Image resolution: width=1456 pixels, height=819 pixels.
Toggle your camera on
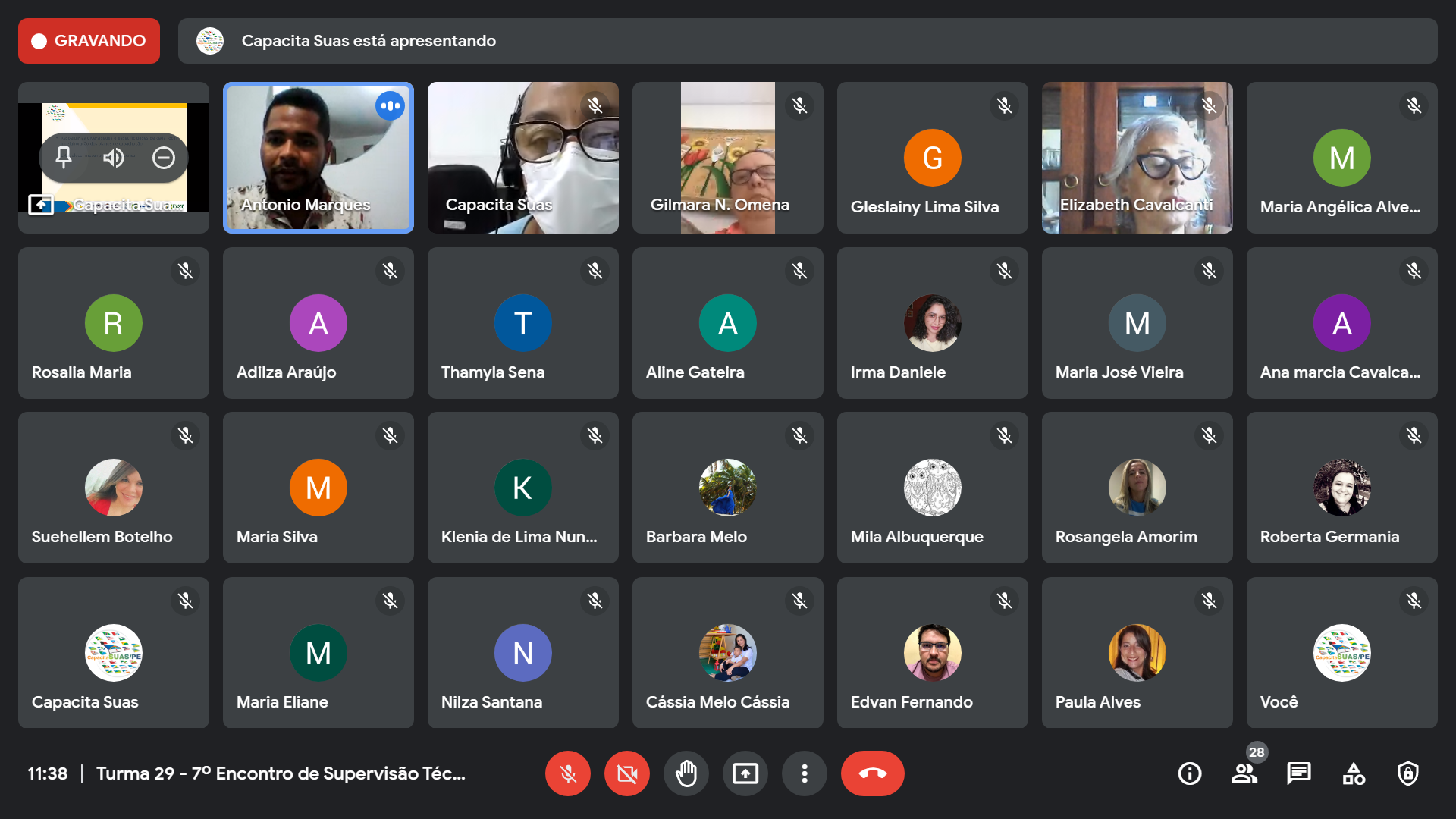pos(627,773)
